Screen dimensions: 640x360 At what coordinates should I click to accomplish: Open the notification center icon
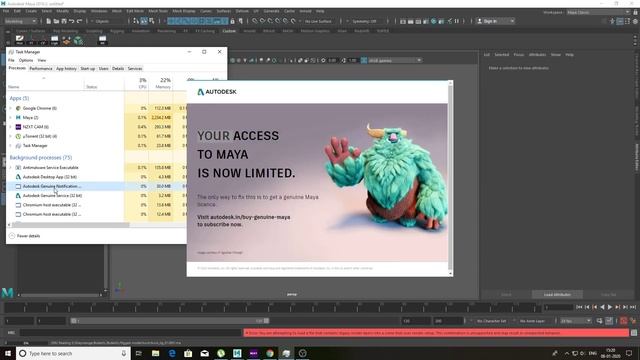tap(629, 353)
